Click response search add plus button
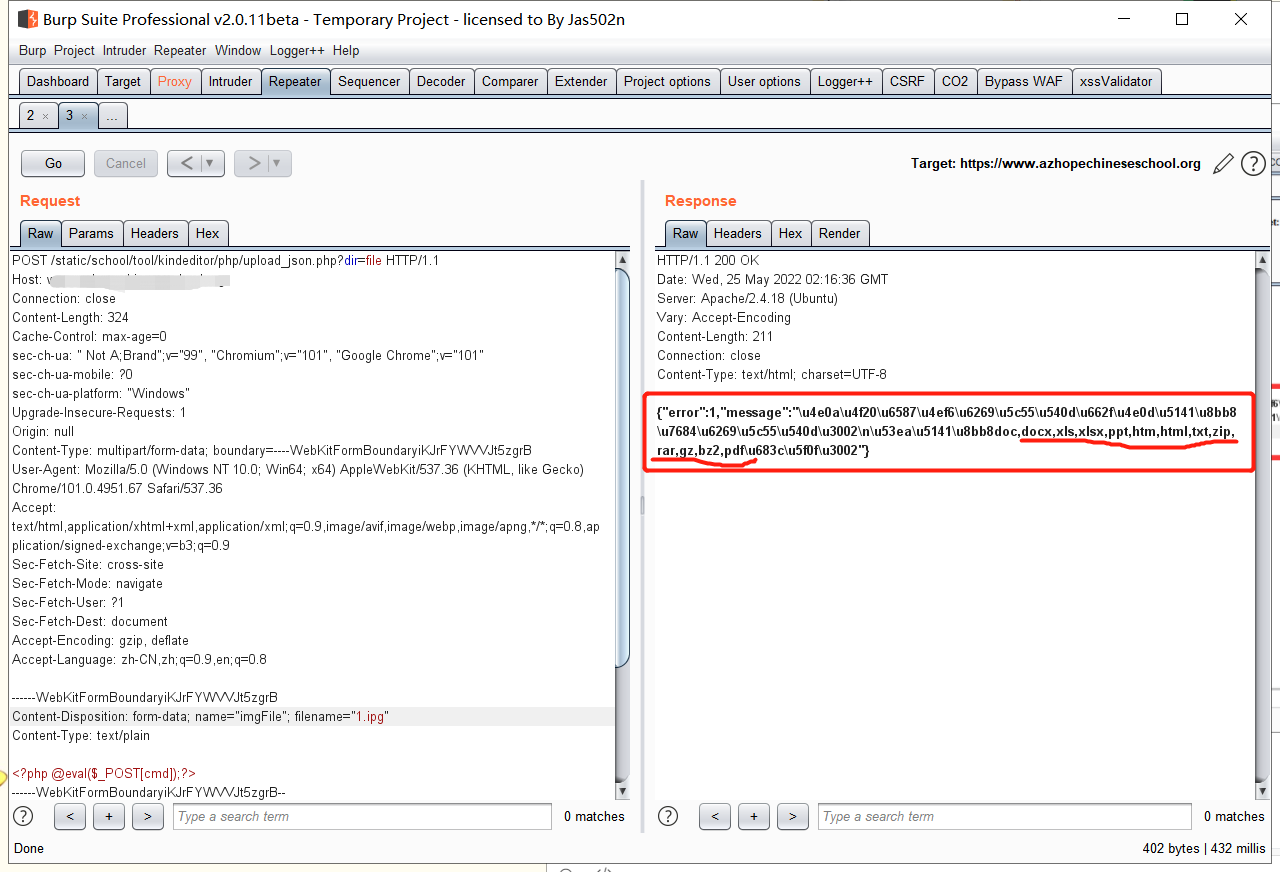This screenshot has height=872, width=1280. (x=754, y=816)
